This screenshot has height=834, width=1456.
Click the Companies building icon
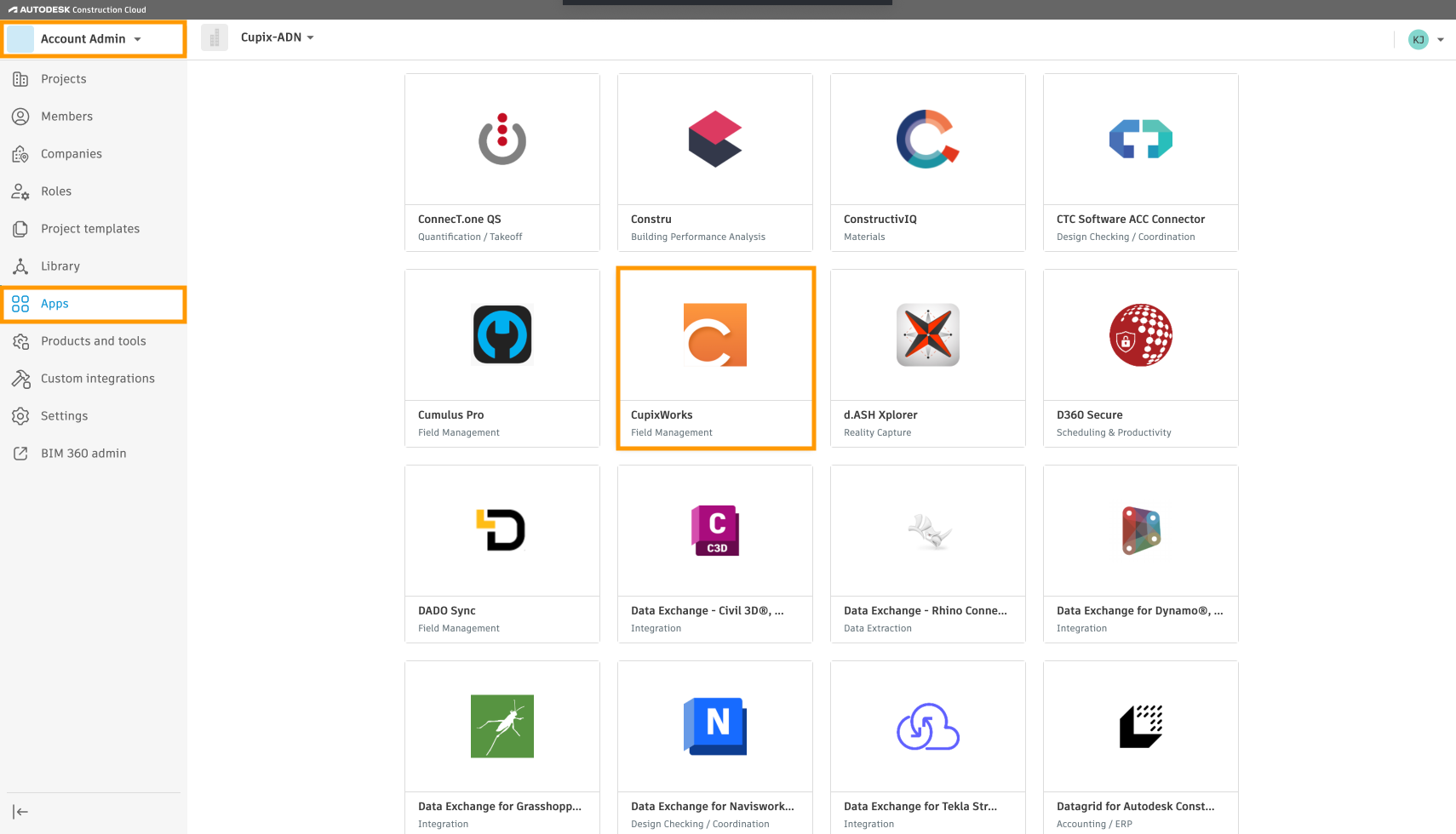pos(20,154)
